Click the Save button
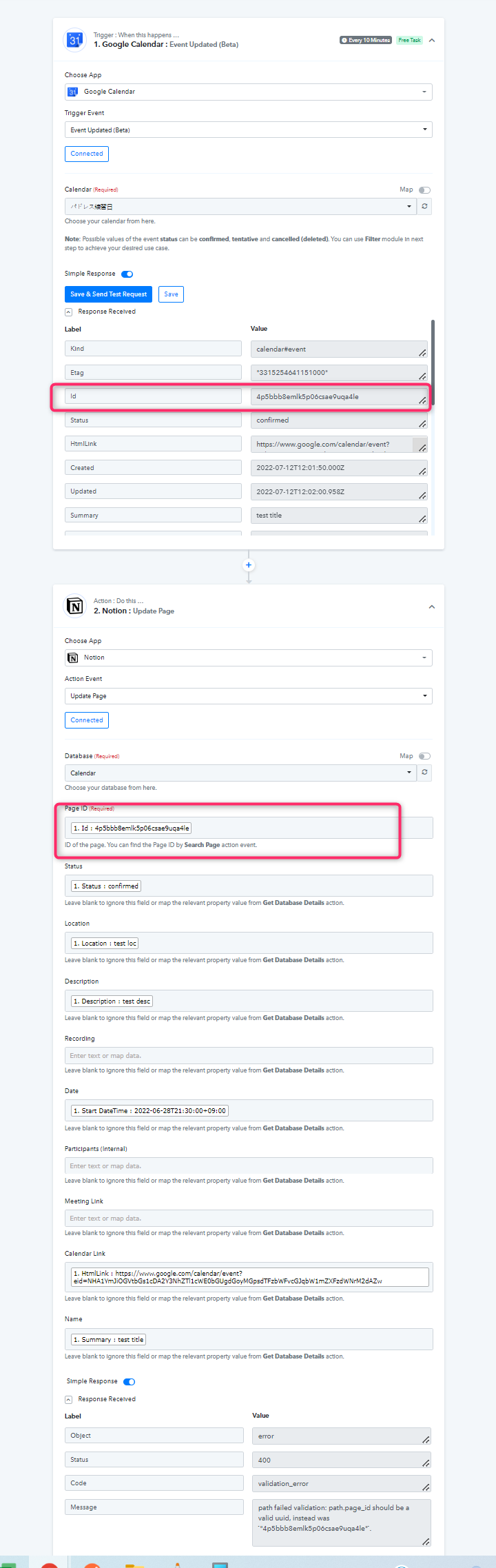Image resolution: width=496 pixels, height=1568 pixels. [x=171, y=294]
